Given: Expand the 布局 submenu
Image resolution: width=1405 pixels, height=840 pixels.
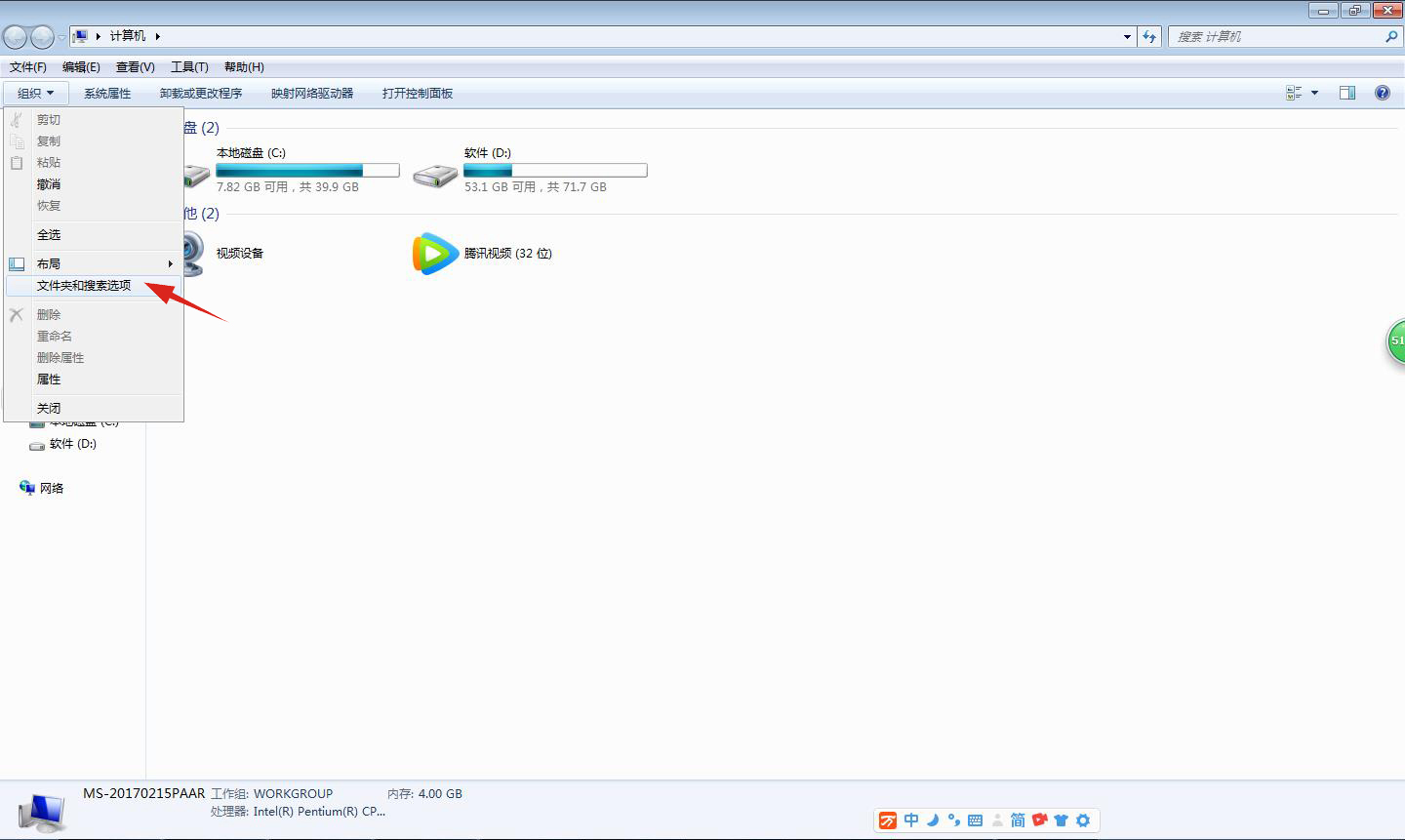Looking at the screenshot, I should point(93,263).
